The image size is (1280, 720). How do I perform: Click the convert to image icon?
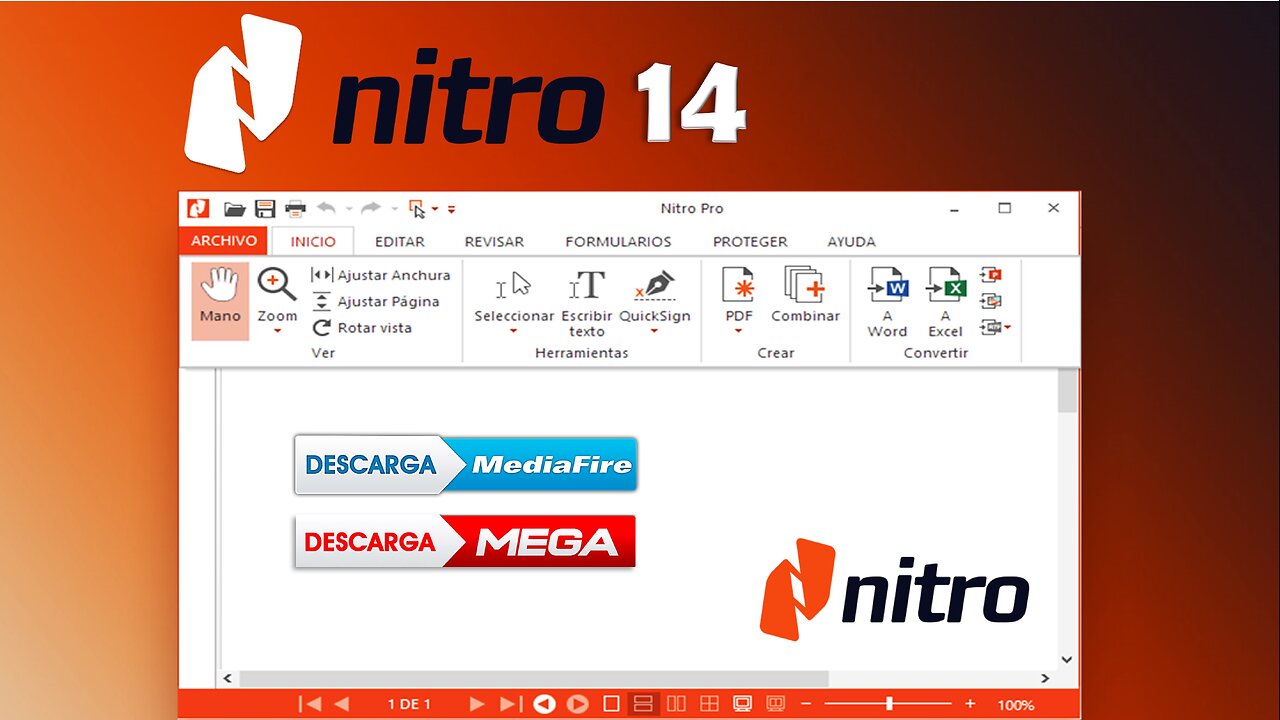click(x=991, y=301)
